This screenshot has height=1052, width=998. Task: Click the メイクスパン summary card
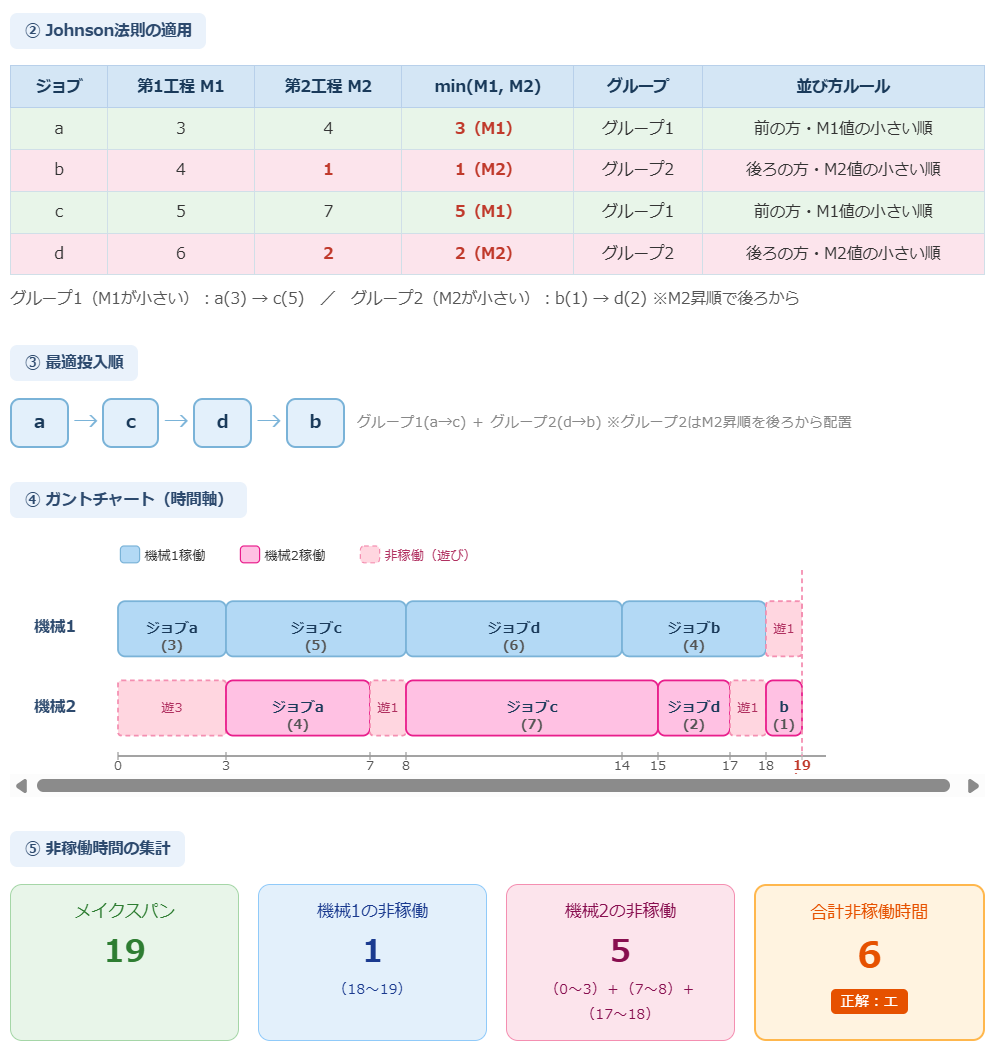125,962
